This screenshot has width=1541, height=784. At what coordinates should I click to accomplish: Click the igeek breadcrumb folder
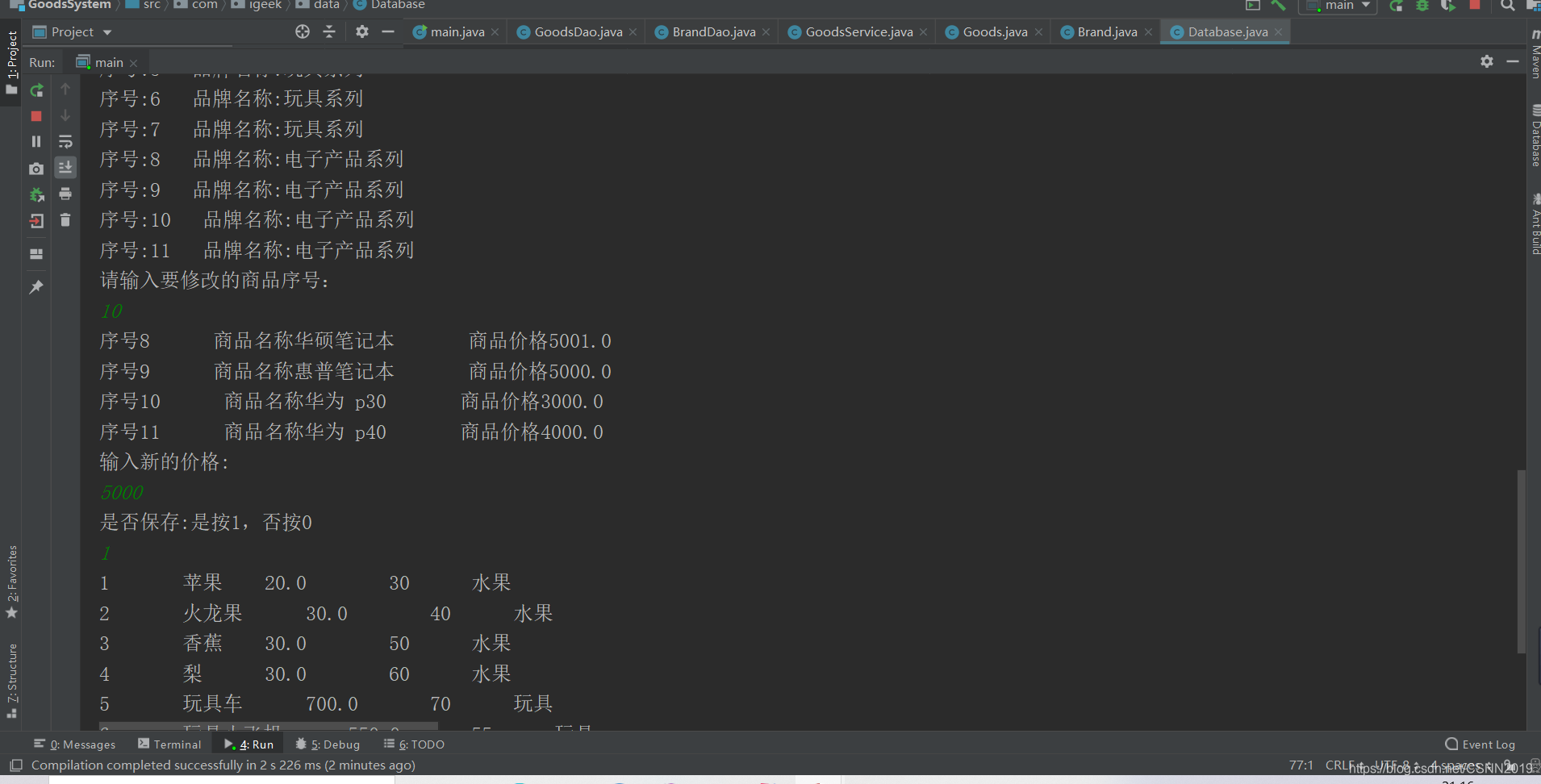tap(257, 5)
